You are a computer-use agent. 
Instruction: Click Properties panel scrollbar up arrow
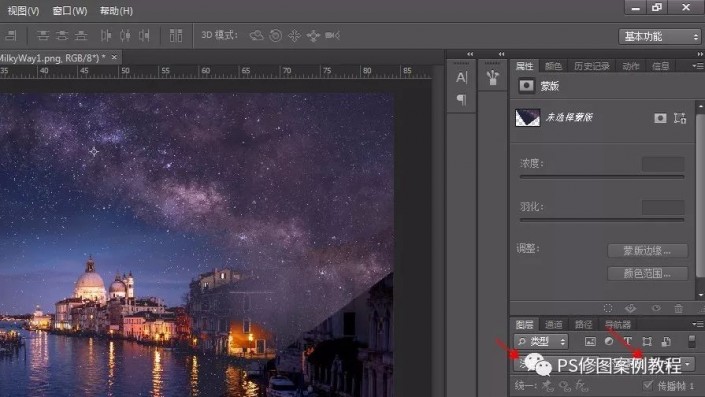tap(701, 106)
